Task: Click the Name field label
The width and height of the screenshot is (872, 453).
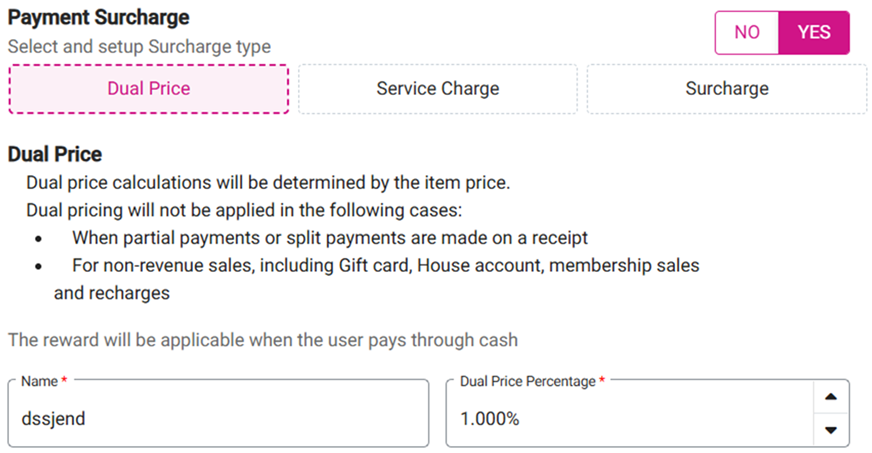Action: [x=40, y=382]
